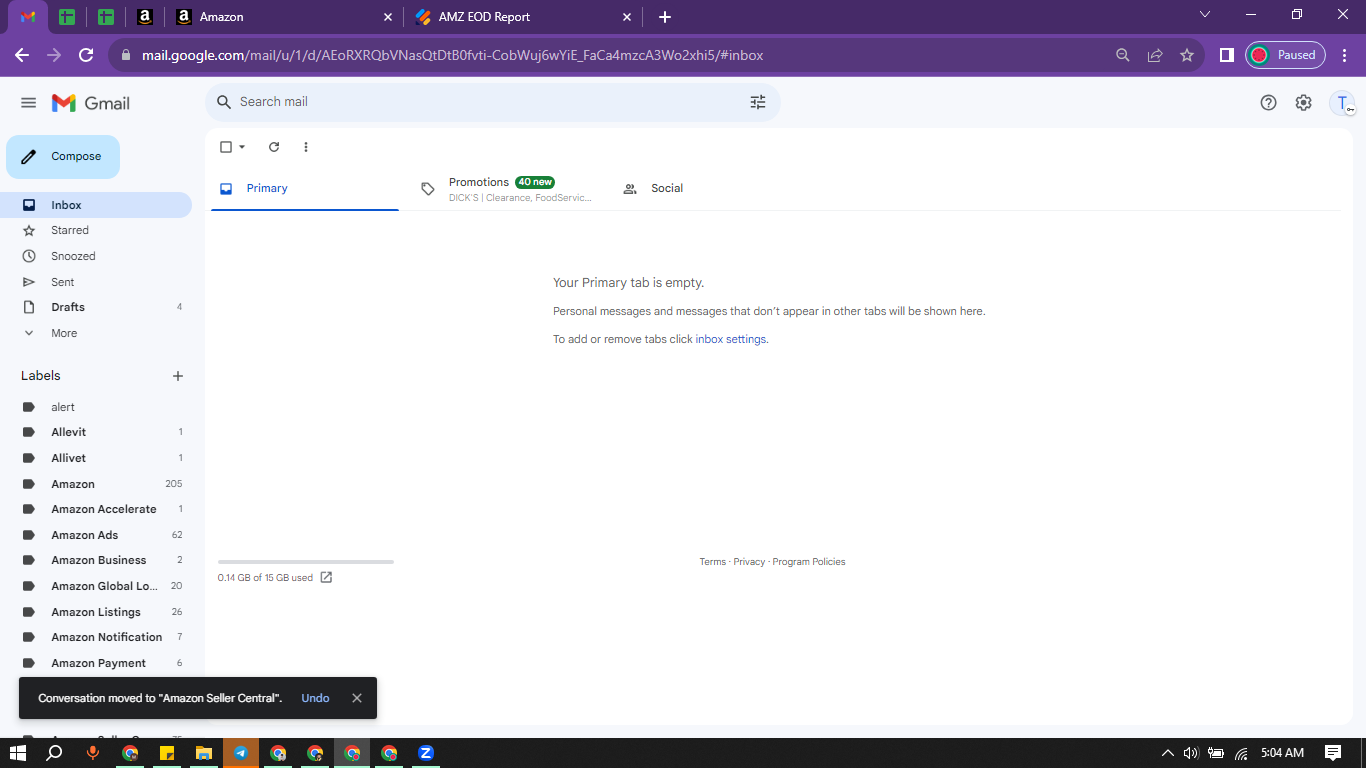Open a new browser tab with plus
The width and height of the screenshot is (1366, 768).
coord(665,17)
